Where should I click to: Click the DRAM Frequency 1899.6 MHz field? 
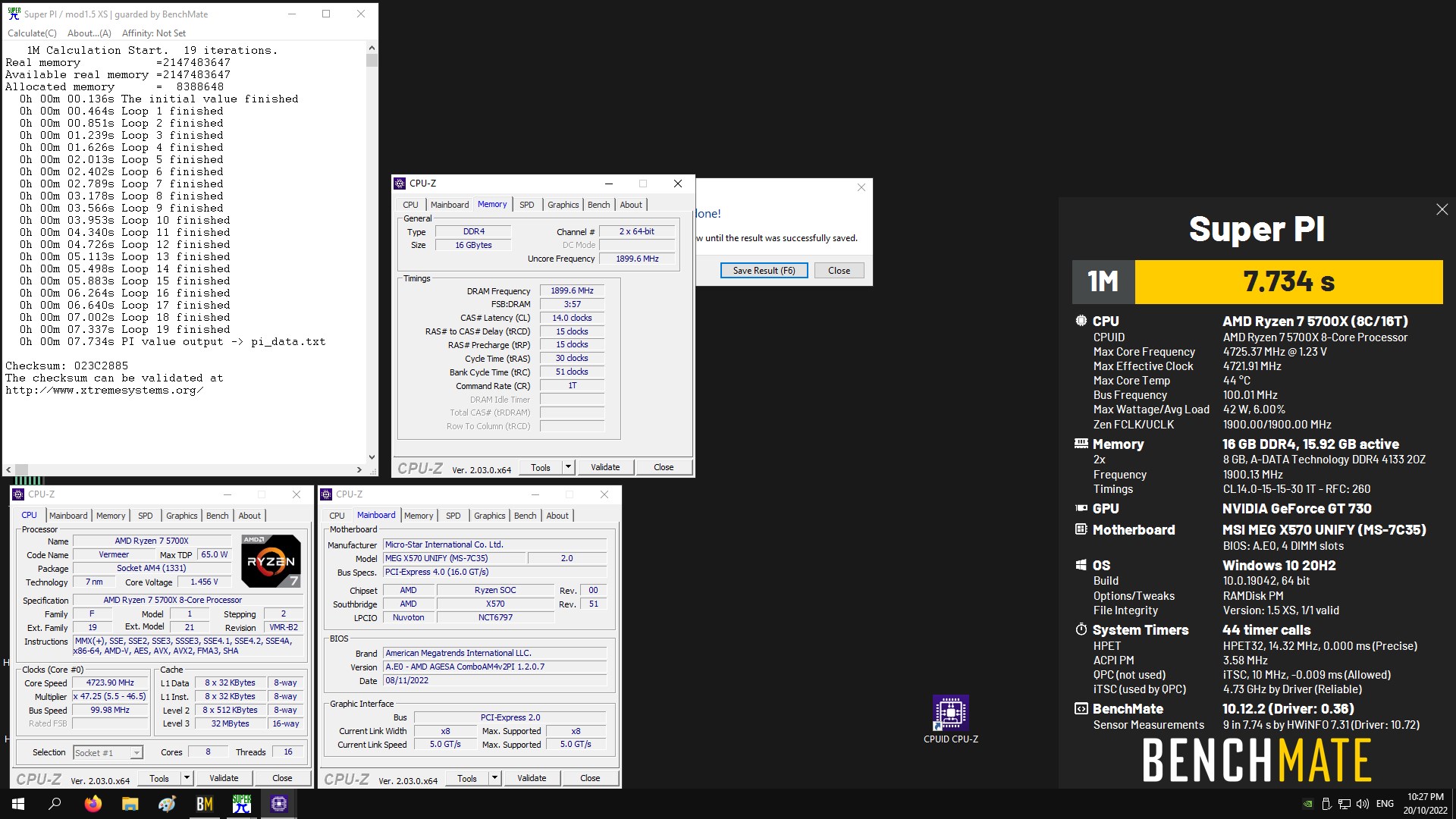click(x=572, y=290)
